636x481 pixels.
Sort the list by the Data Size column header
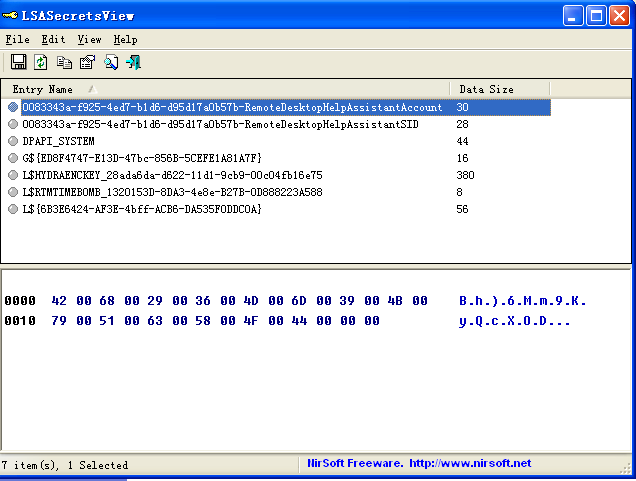(x=499, y=89)
